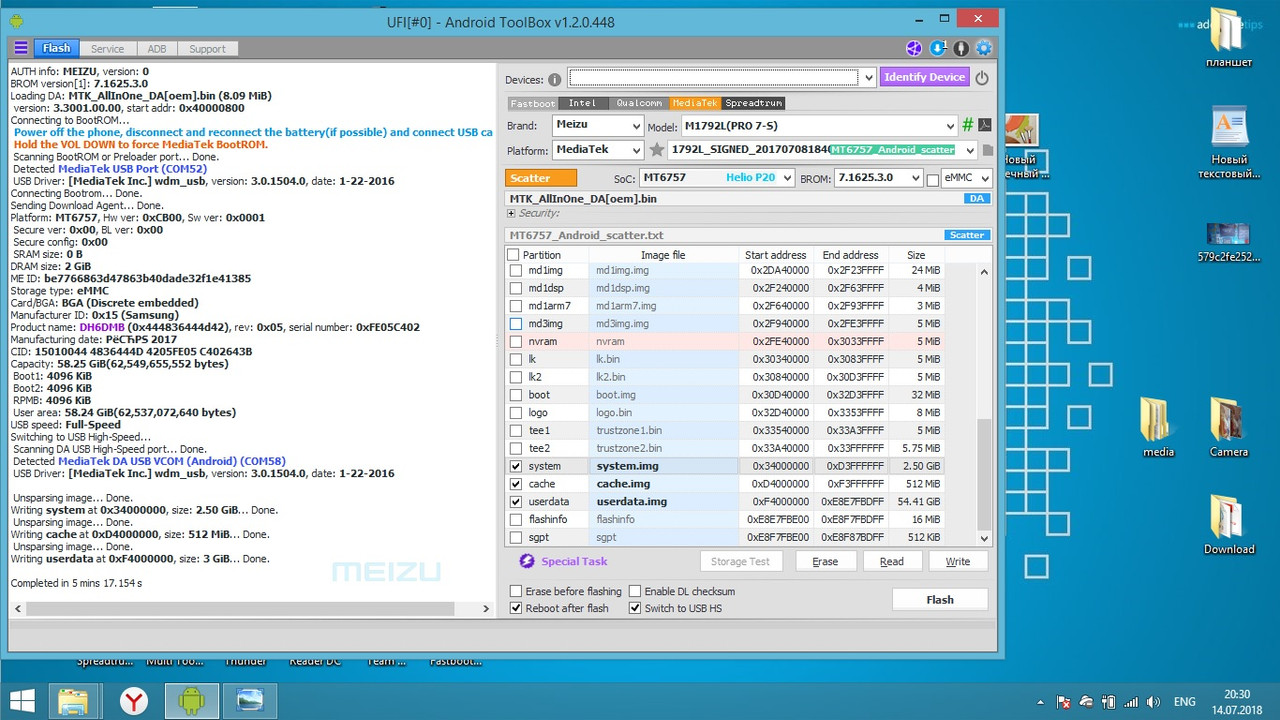Image resolution: width=1280 pixels, height=720 pixels.
Task: Select the Android ToolBox taskbar icon
Action: coord(191,700)
